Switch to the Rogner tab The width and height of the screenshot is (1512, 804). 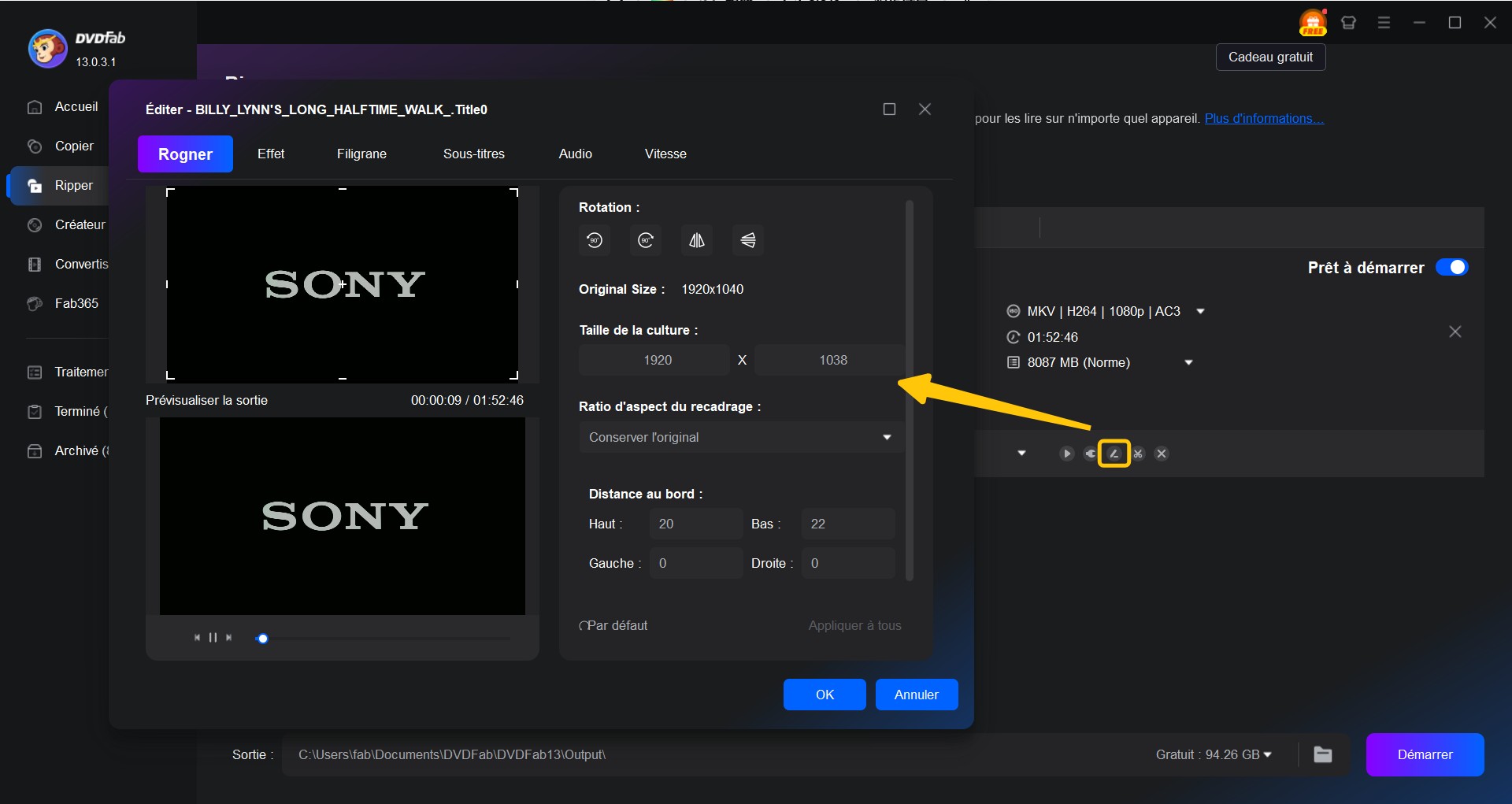tap(185, 154)
